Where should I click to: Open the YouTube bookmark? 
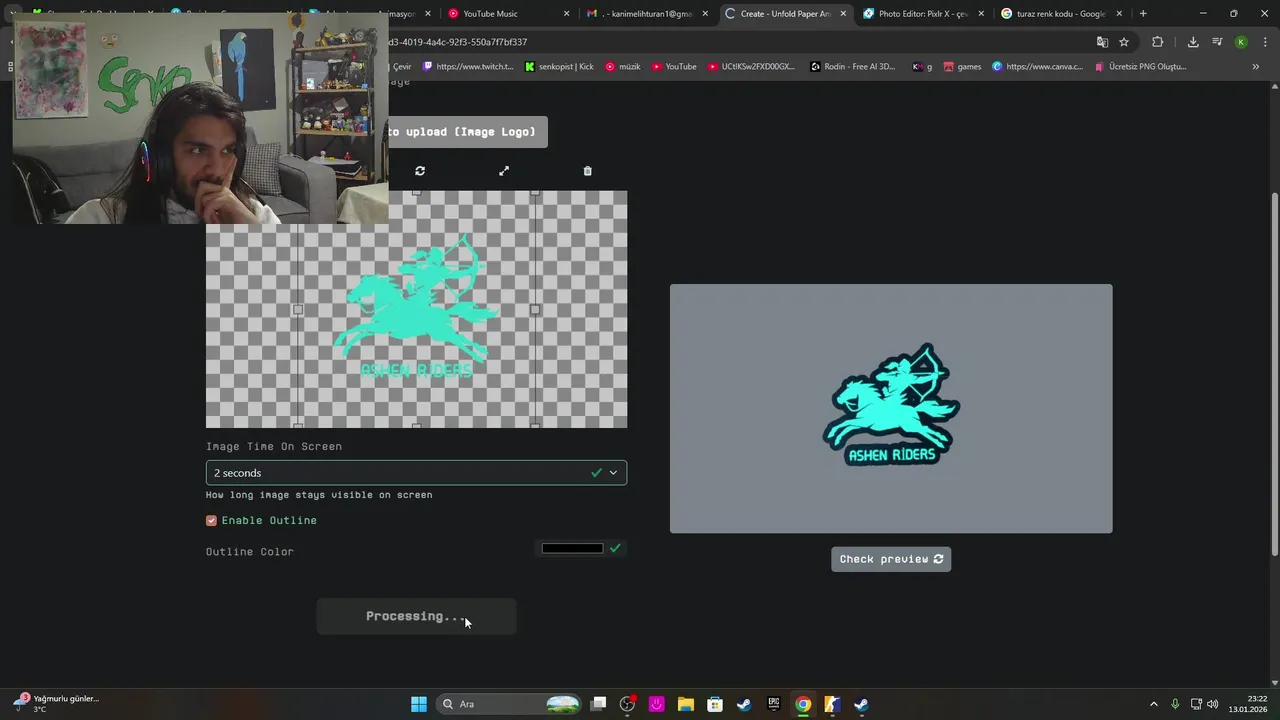tap(674, 67)
